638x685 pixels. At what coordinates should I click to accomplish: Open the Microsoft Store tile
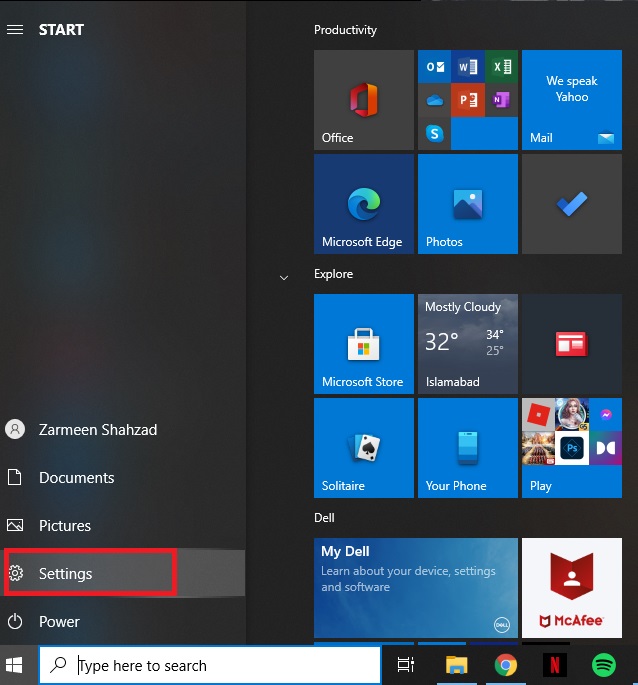pyautogui.click(x=364, y=344)
